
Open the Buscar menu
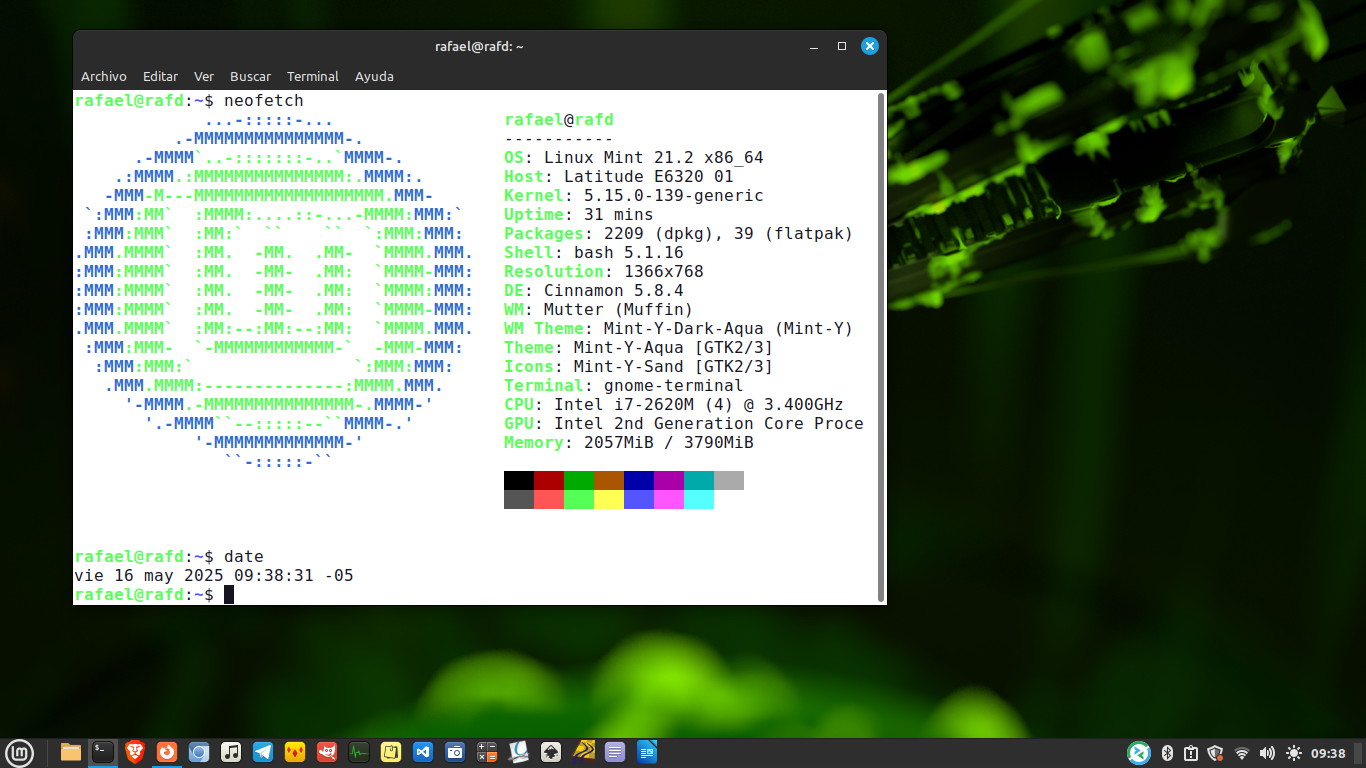coord(250,76)
